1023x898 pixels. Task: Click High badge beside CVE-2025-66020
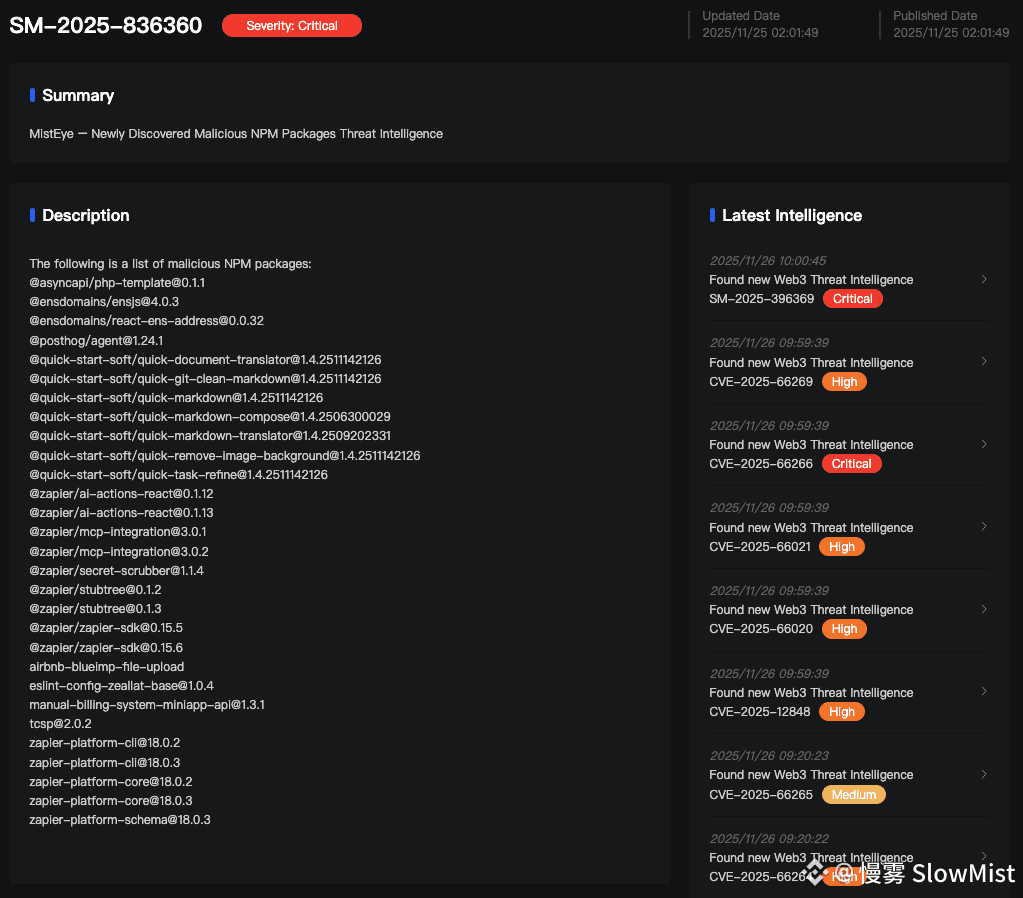tap(844, 629)
